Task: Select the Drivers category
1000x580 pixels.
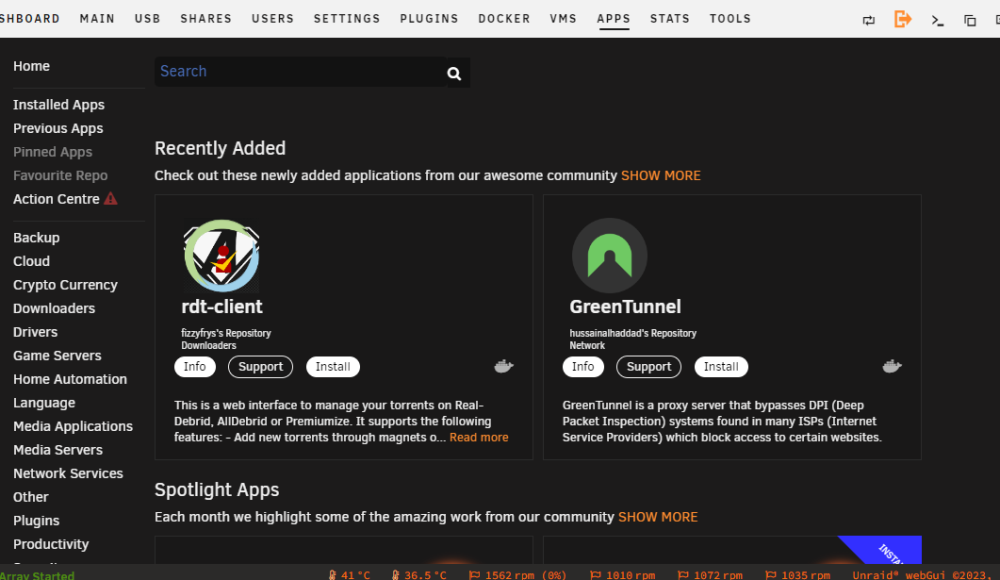Action: [x=35, y=332]
